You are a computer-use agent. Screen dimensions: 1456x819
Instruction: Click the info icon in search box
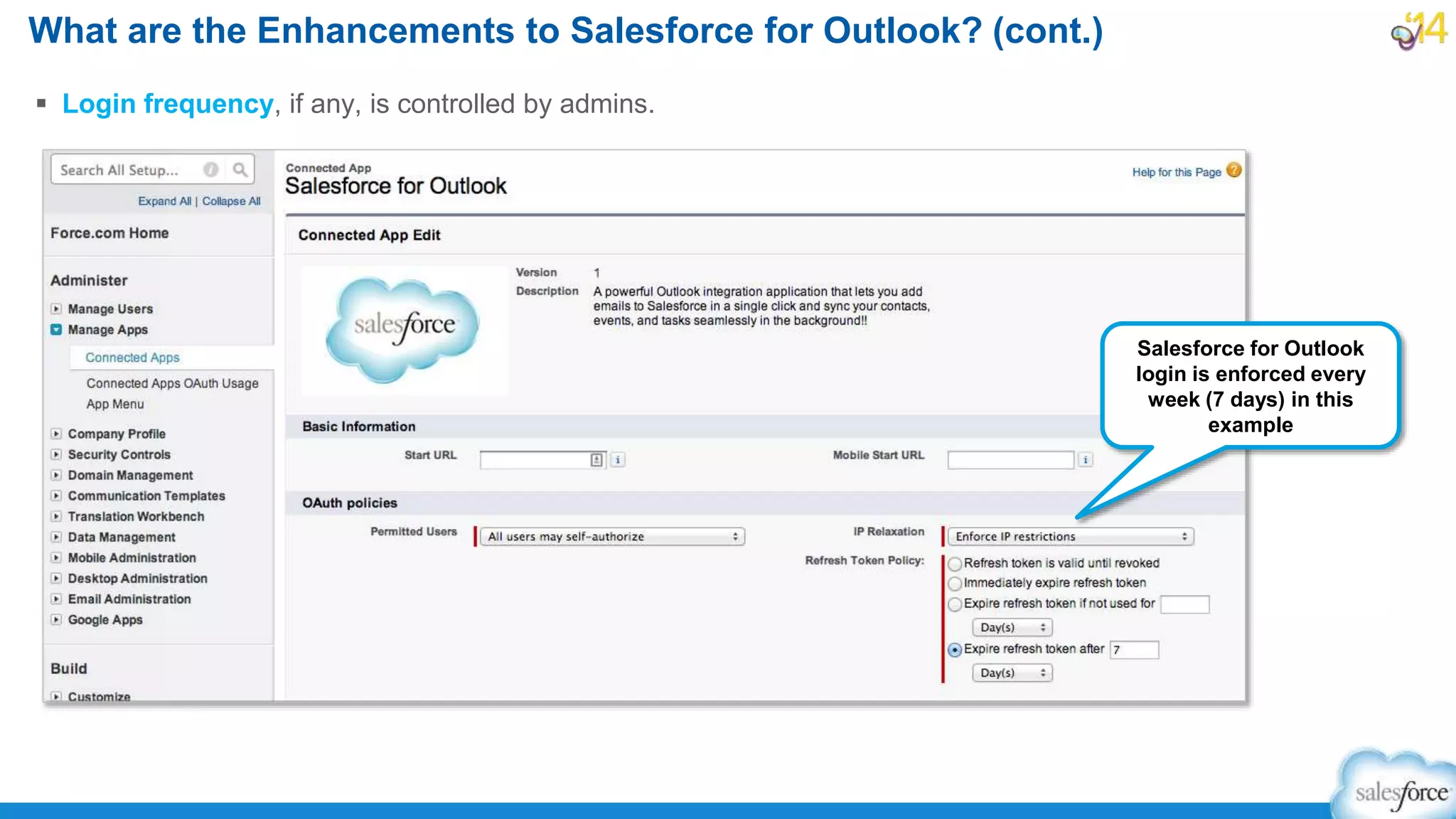(x=210, y=170)
